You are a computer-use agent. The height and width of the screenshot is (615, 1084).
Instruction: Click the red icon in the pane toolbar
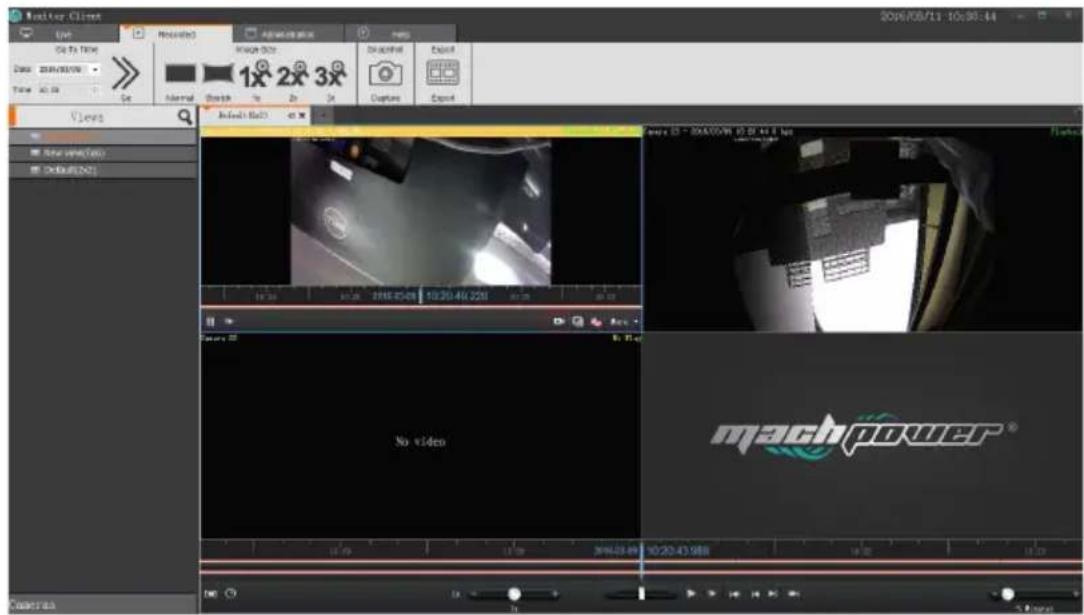click(597, 323)
